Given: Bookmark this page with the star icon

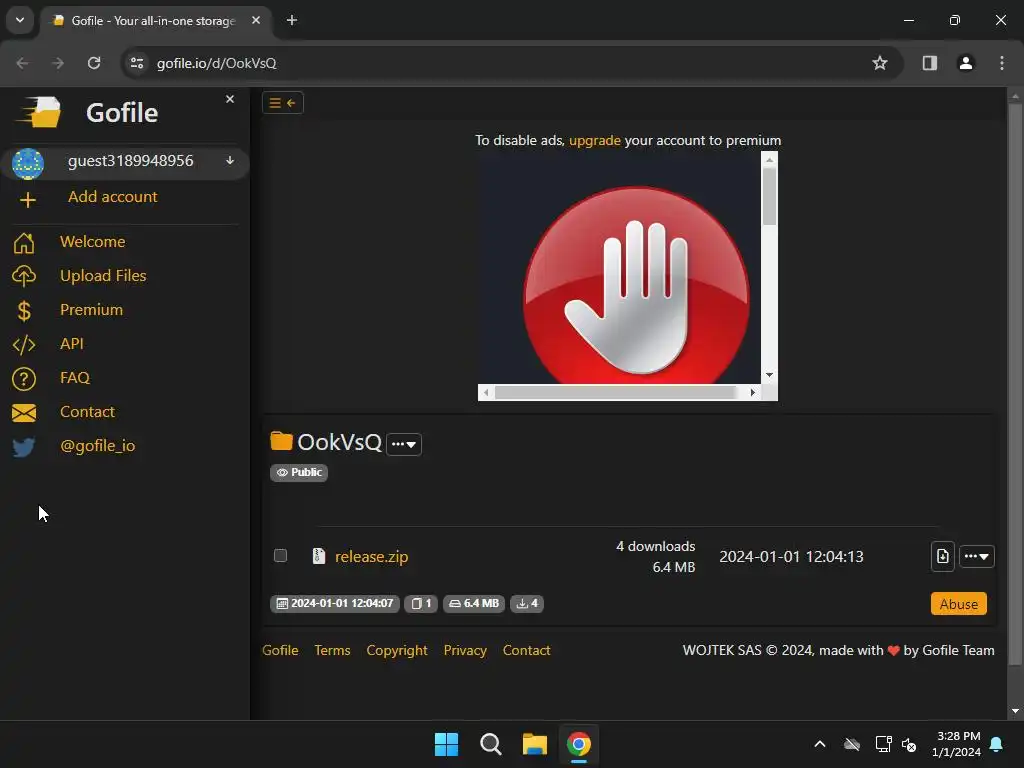Looking at the screenshot, I should click(x=880, y=63).
